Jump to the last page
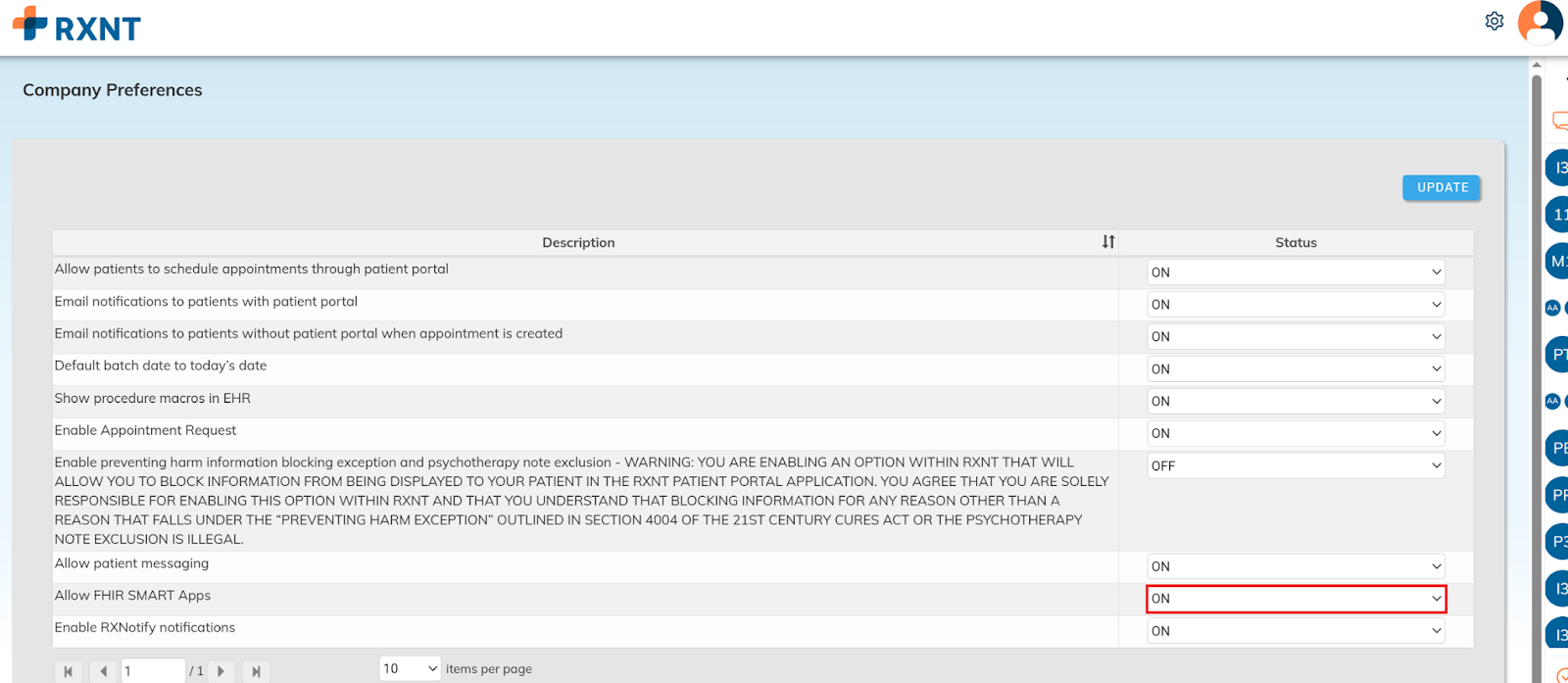Screen dimensions: 1568x683 pyautogui.click(x=256, y=671)
